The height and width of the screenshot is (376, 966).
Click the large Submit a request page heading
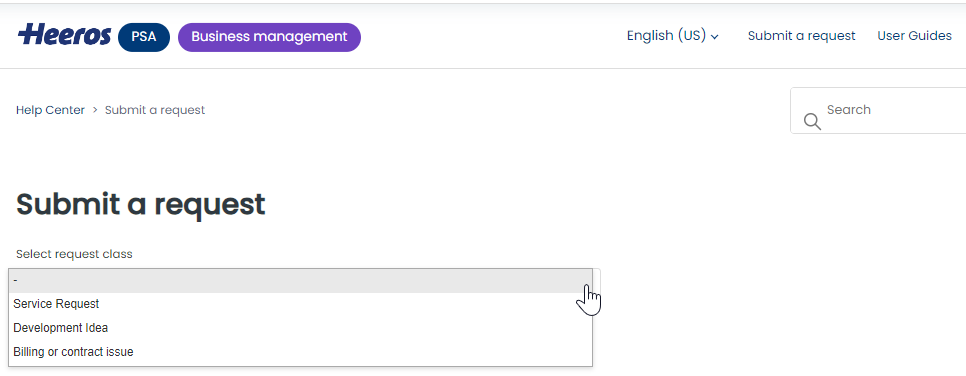140,204
